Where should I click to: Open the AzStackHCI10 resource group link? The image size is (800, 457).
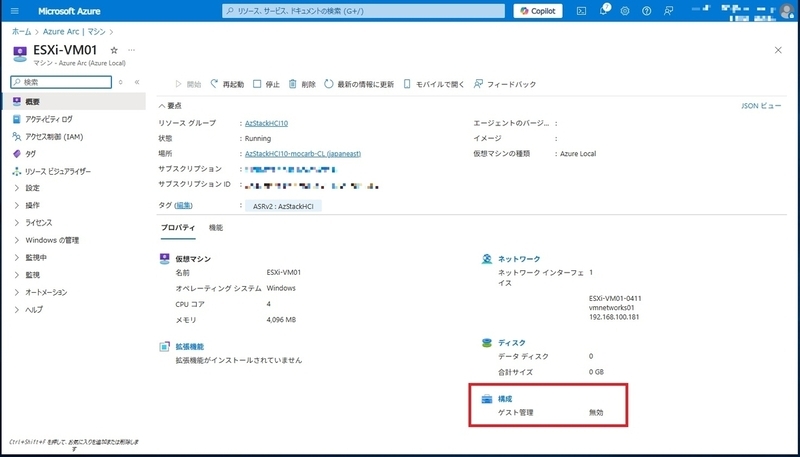tap(266, 123)
